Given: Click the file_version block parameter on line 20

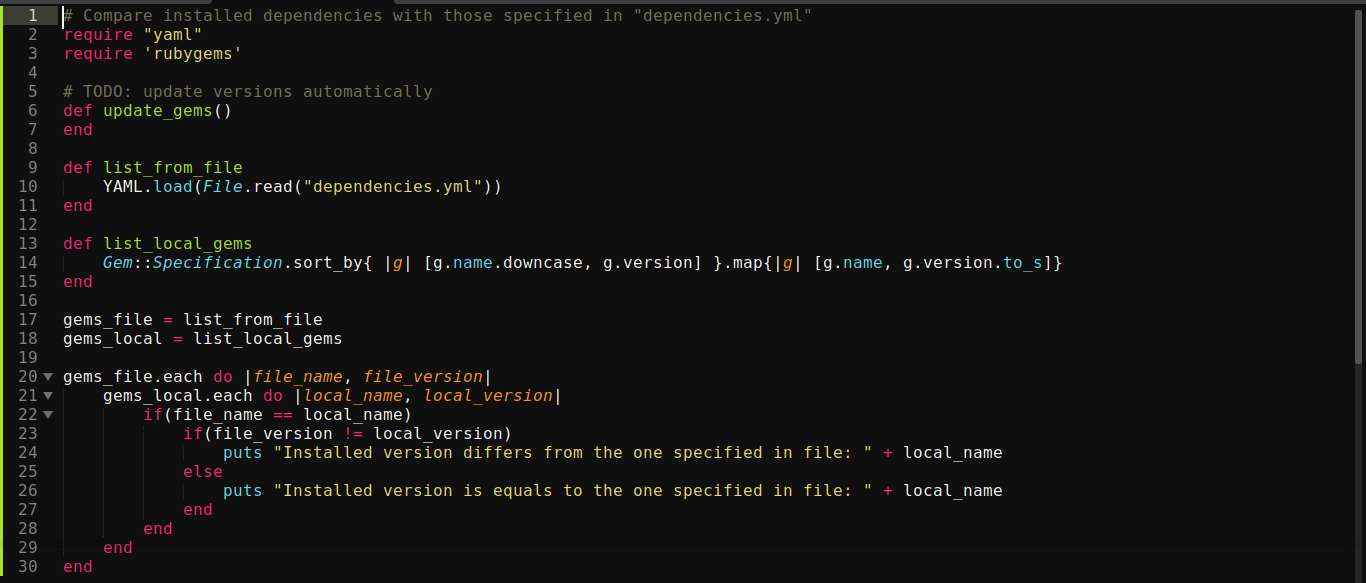Looking at the screenshot, I should point(422,377).
